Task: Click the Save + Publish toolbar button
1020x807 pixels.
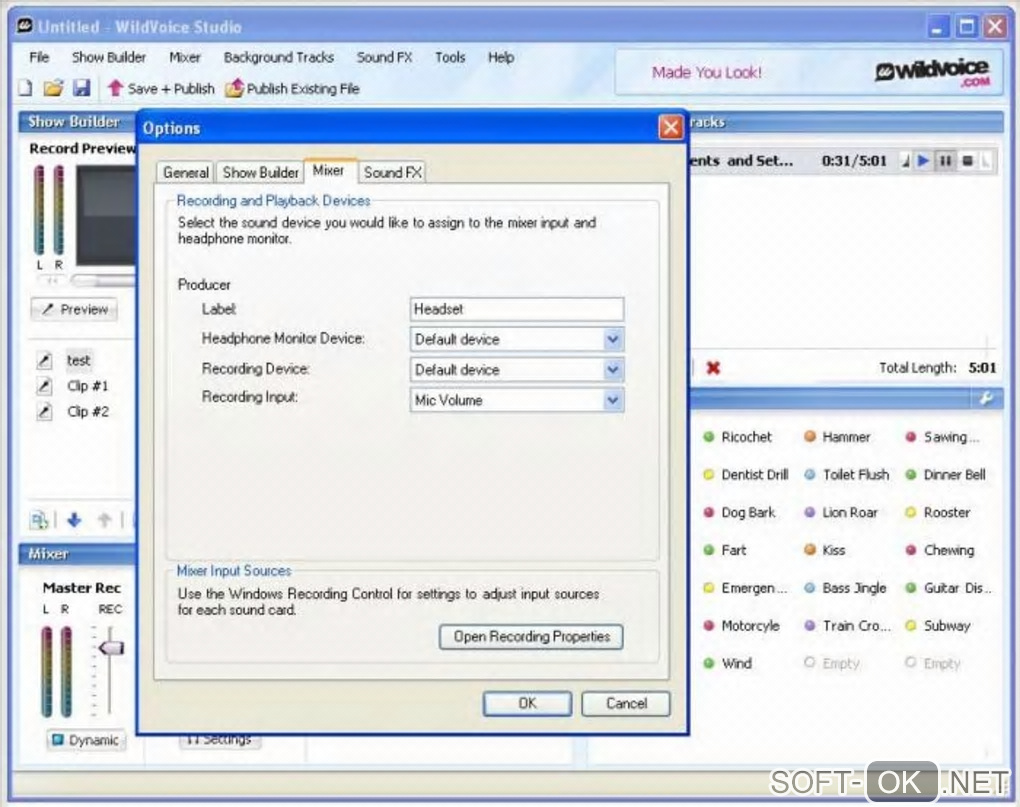Action: pos(161,88)
